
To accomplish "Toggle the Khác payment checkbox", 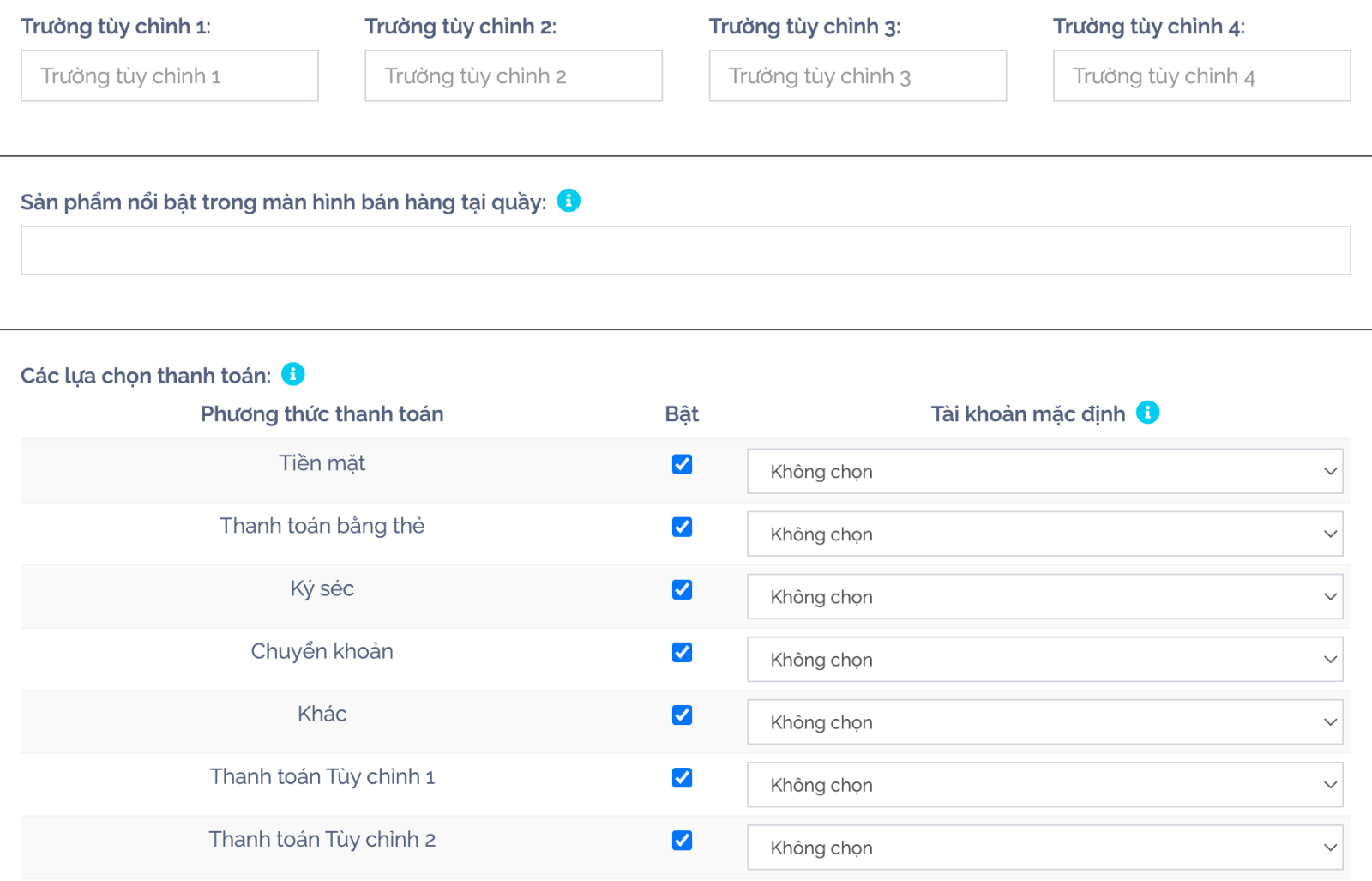I will pos(682,715).
